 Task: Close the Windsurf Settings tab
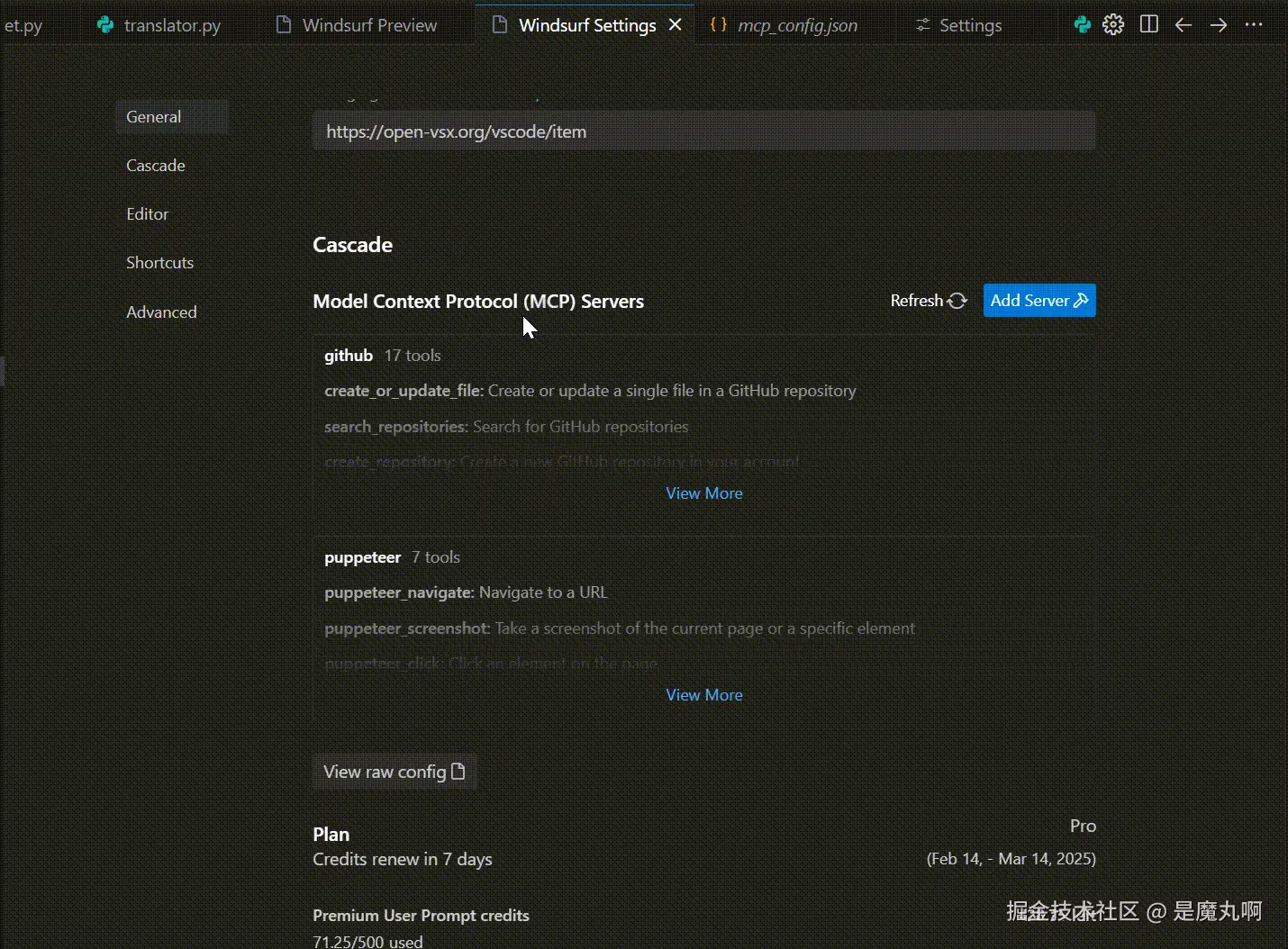[x=676, y=25]
